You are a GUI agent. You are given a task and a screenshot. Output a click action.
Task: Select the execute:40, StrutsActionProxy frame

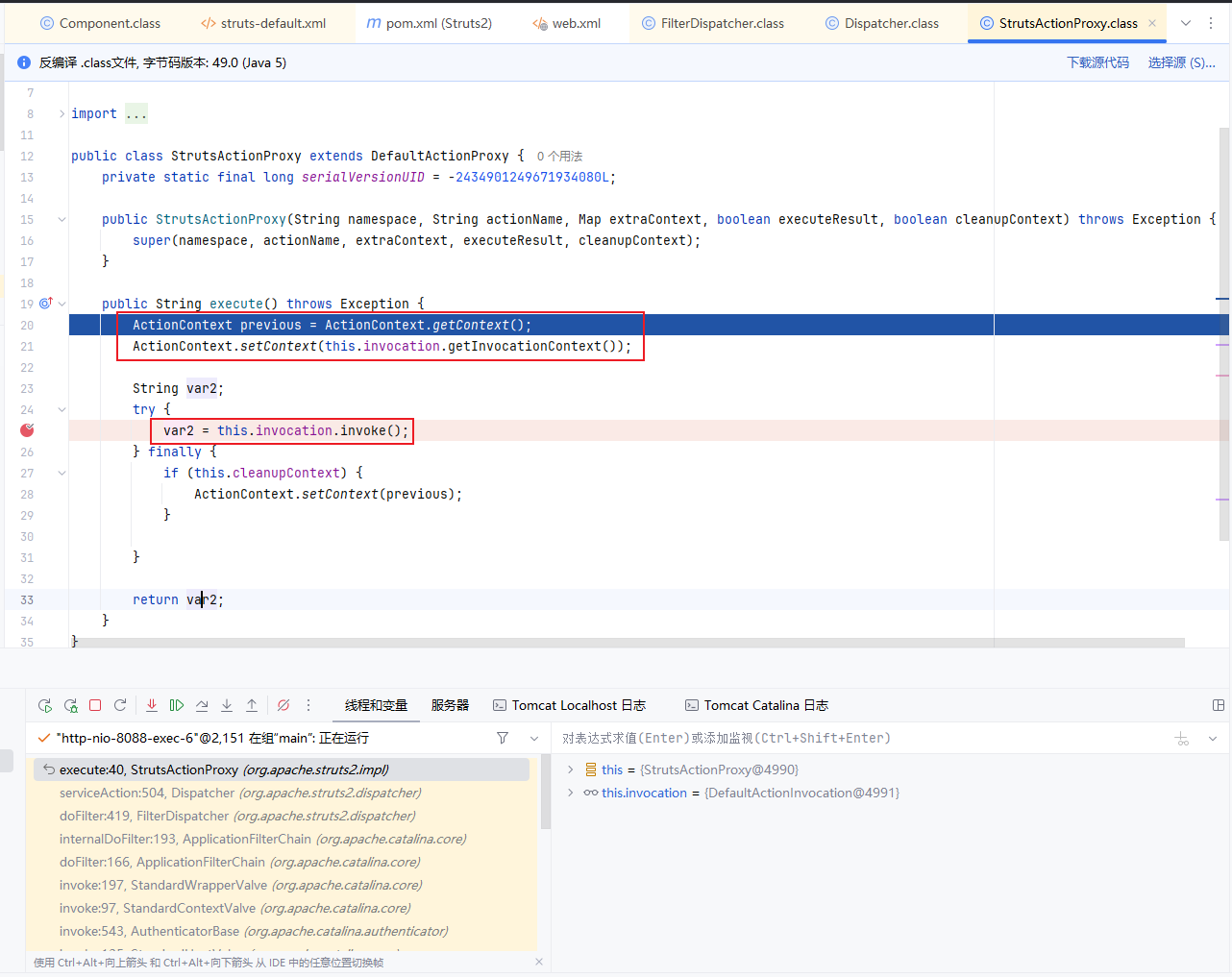[x=282, y=769]
